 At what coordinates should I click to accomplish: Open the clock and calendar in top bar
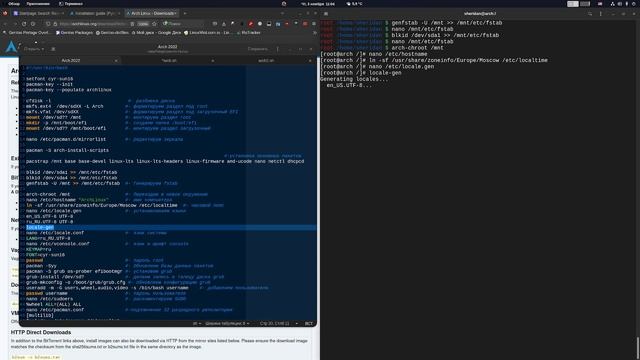coord(318,4)
